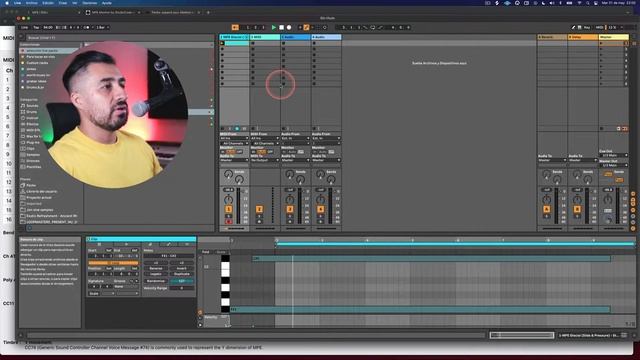Toggle Return A Reverb activator button
The height and width of the screenshot is (360, 640).
(547, 209)
